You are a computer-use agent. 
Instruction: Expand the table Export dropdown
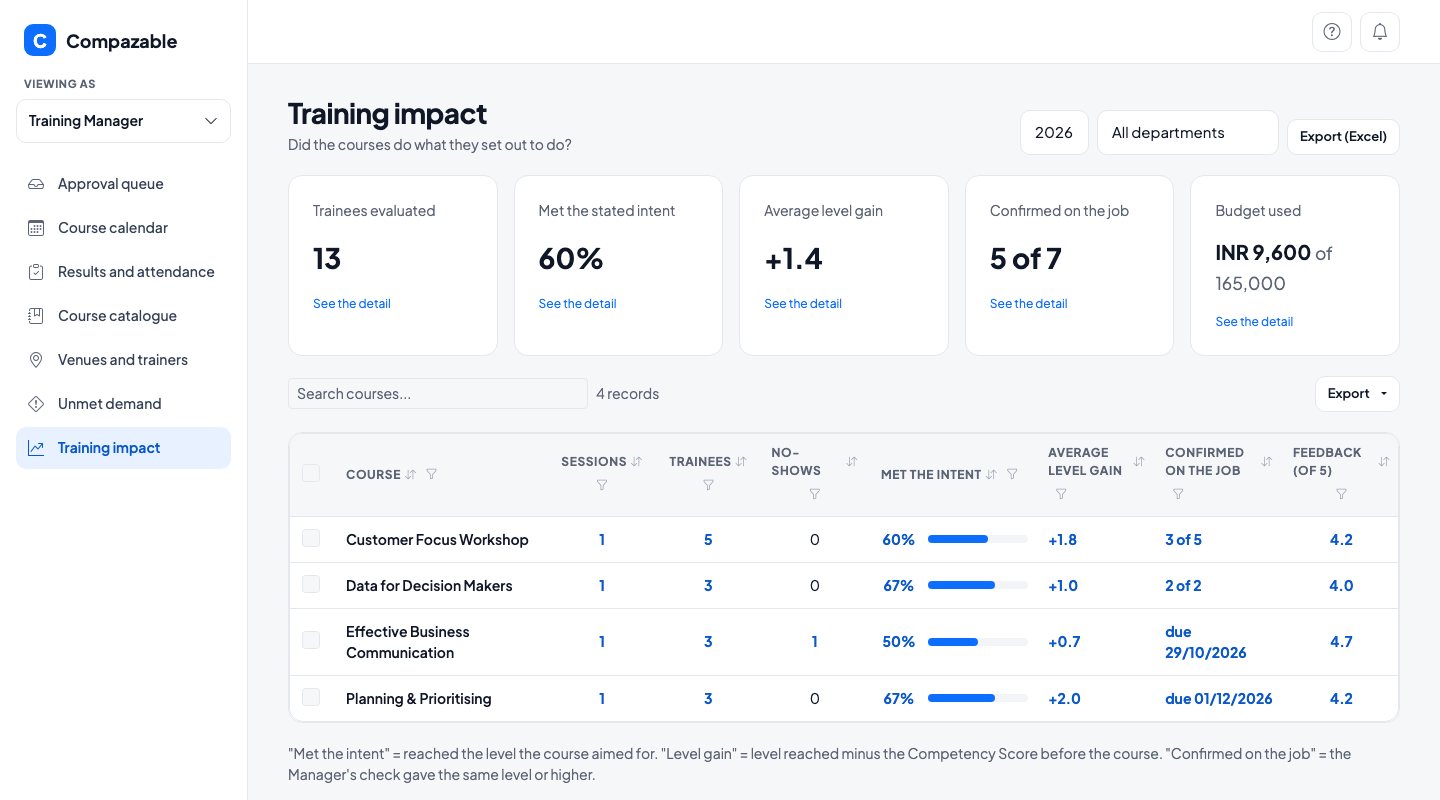[1357, 394]
